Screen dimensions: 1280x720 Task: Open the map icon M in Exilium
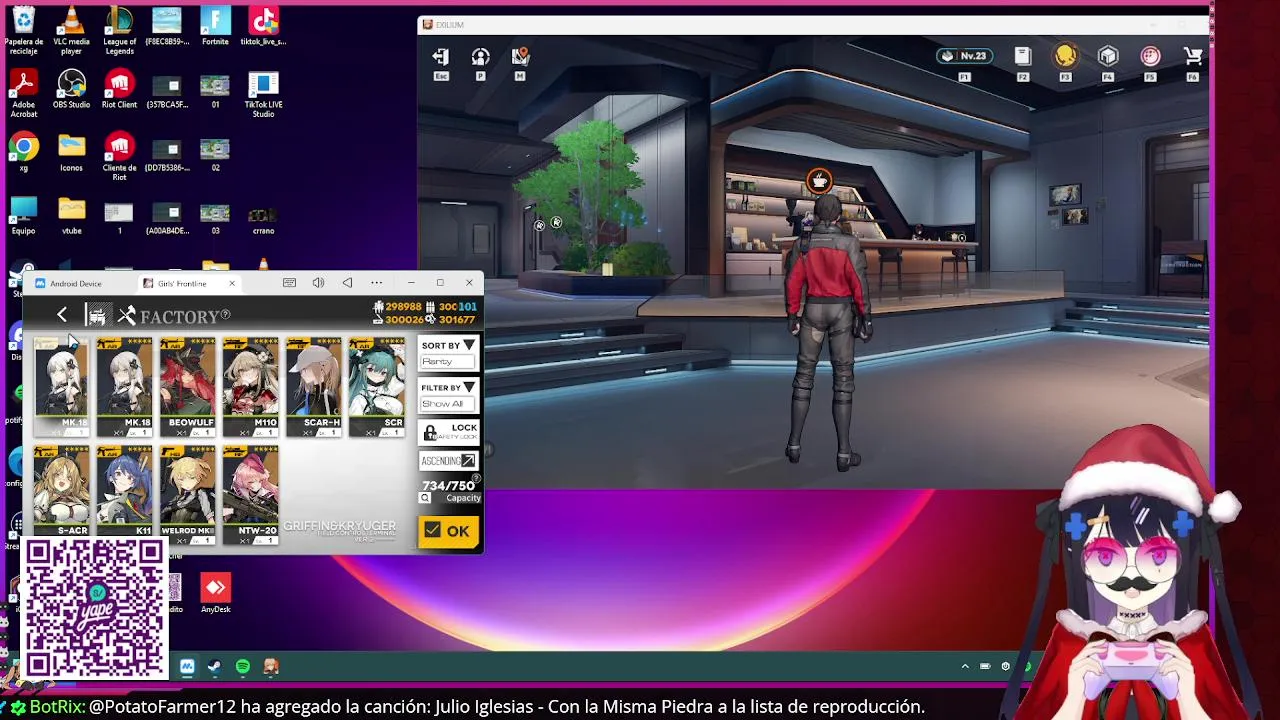[x=520, y=58]
